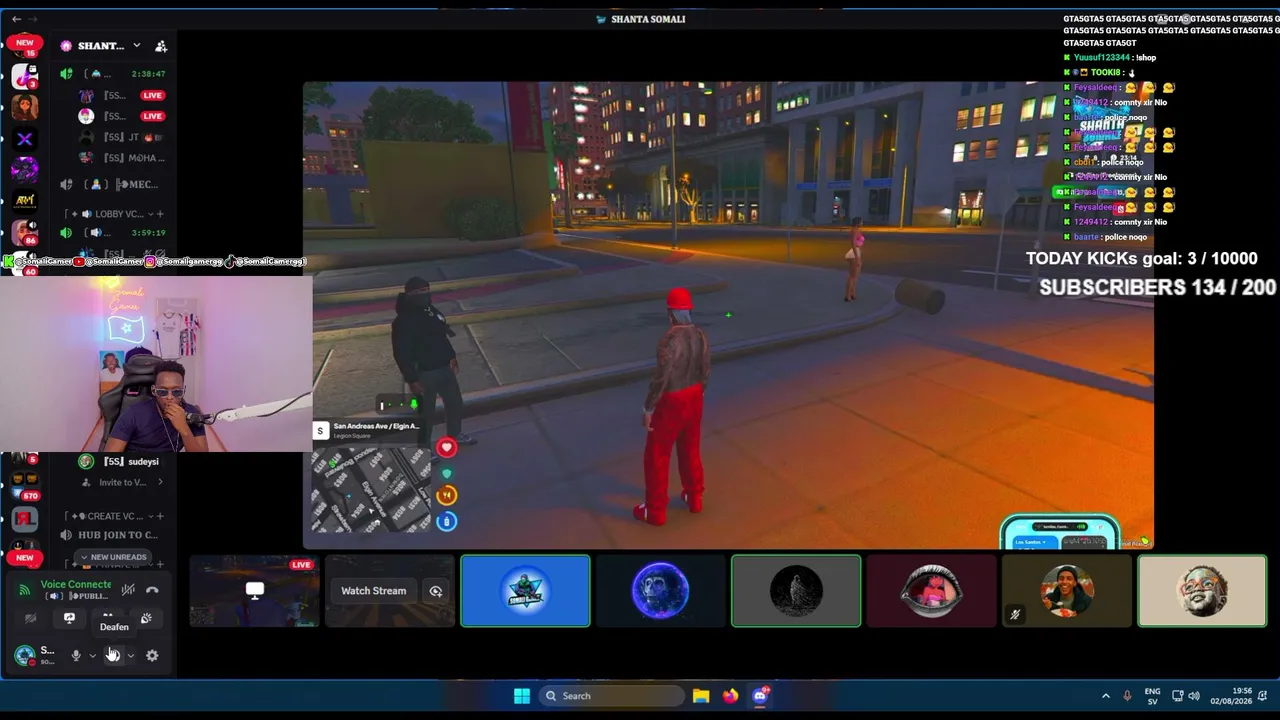Open Firefox from taskbar
Viewport: 1280px width, 720px height.
[x=731, y=696]
